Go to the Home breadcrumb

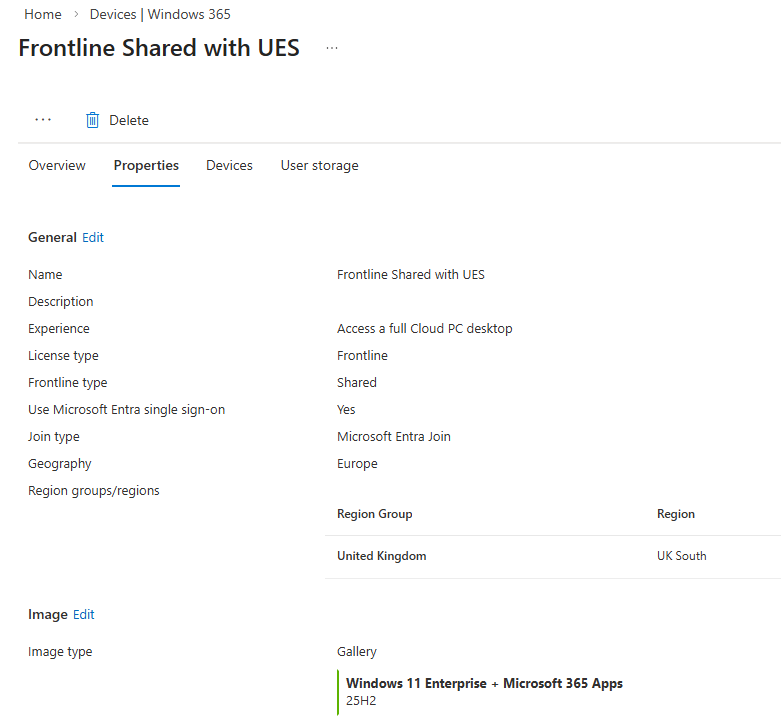[42, 14]
